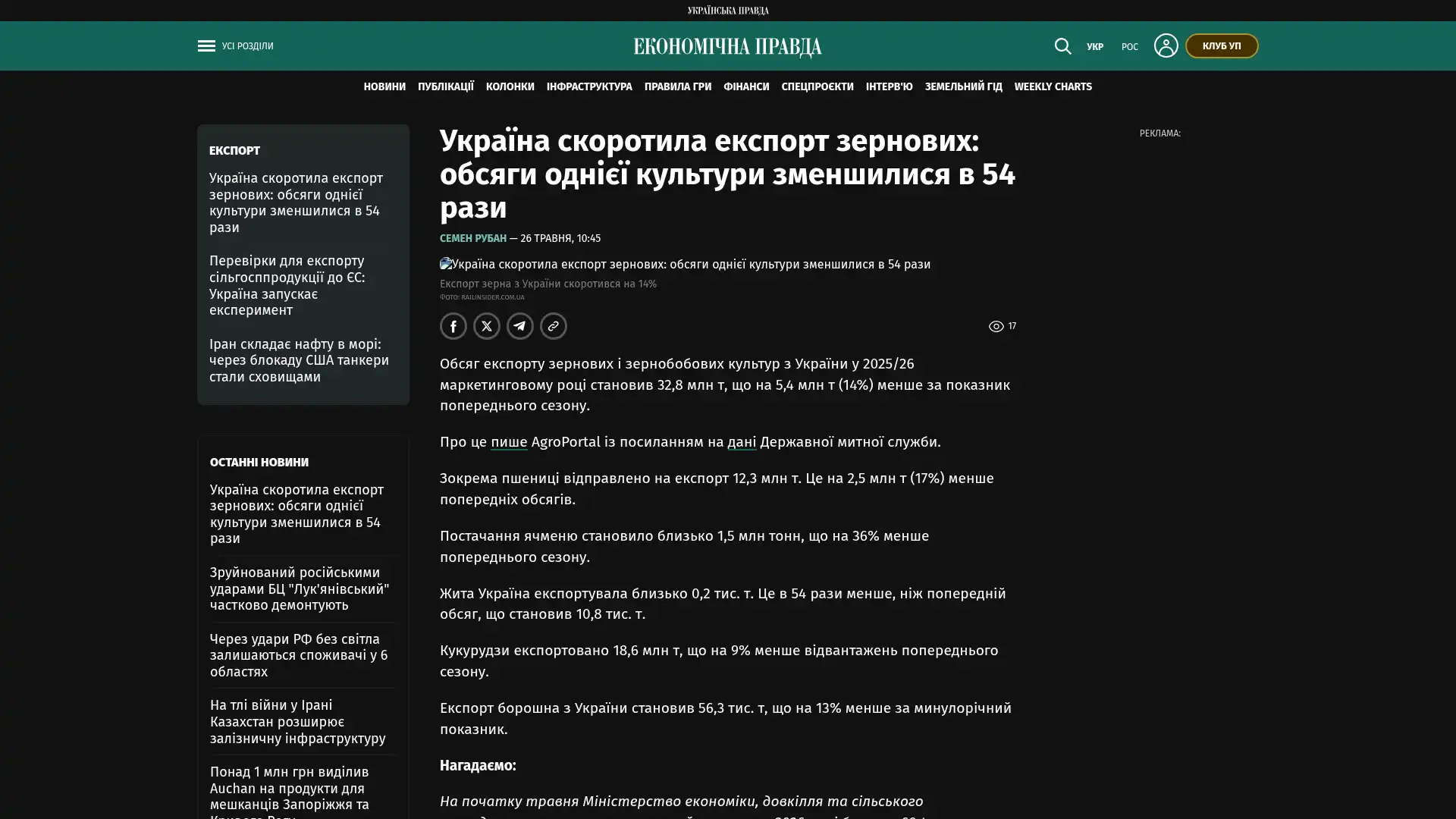Screen dimensions: 1456x819
Task: Follow the 'пише' AgroPortal link
Action: [509, 442]
